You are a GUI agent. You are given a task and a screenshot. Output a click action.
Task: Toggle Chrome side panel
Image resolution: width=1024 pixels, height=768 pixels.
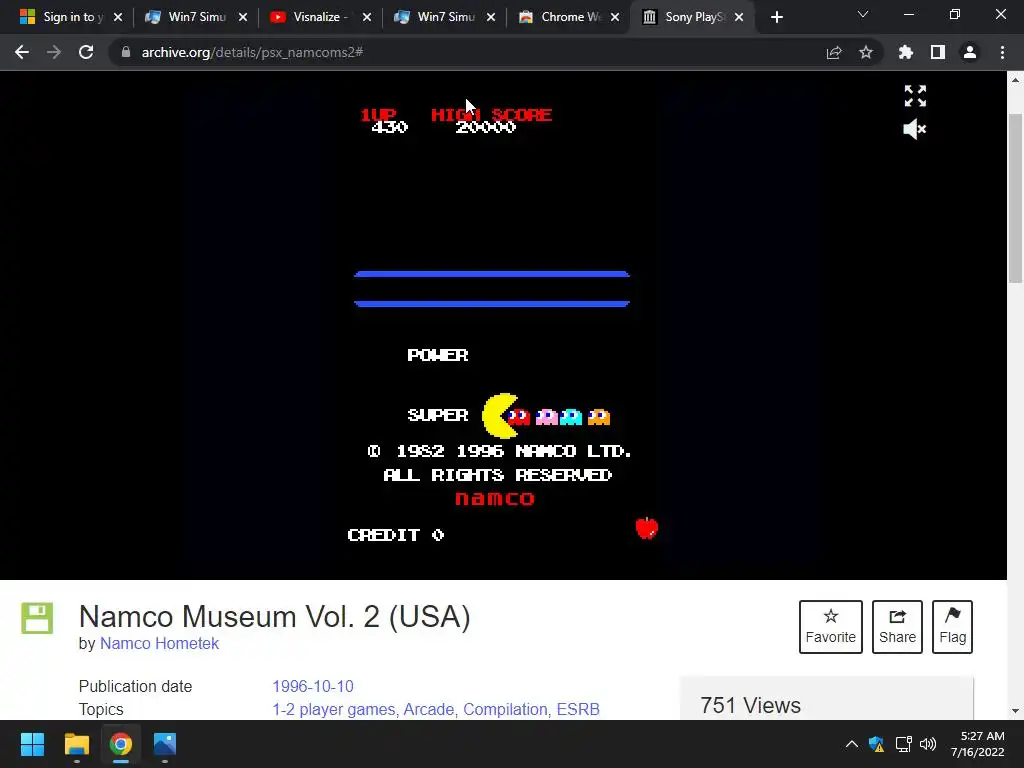pyautogui.click(x=938, y=52)
